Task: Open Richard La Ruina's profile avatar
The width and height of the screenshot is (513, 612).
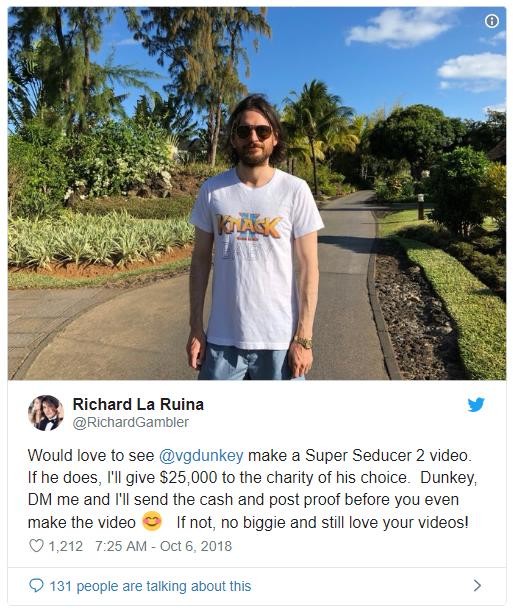Action: pos(46,413)
